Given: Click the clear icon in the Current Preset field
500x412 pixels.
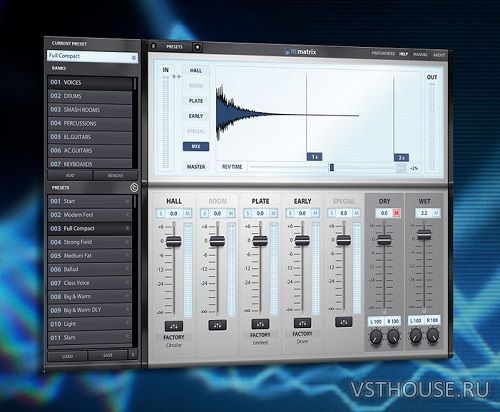Looking at the screenshot, I should (x=134, y=58).
